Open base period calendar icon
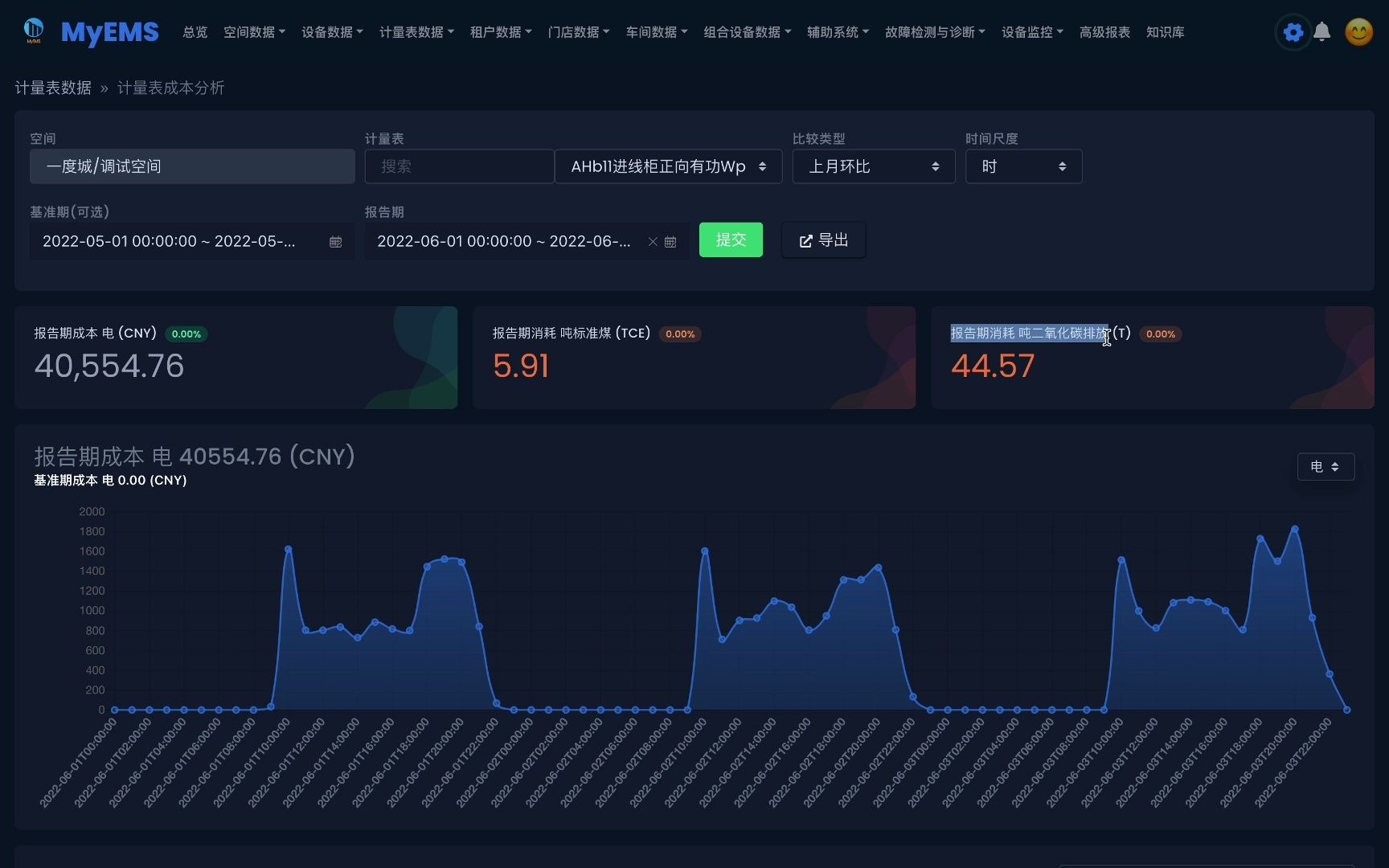Viewport: 1389px width, 868px height. click(x=336, y=242)
